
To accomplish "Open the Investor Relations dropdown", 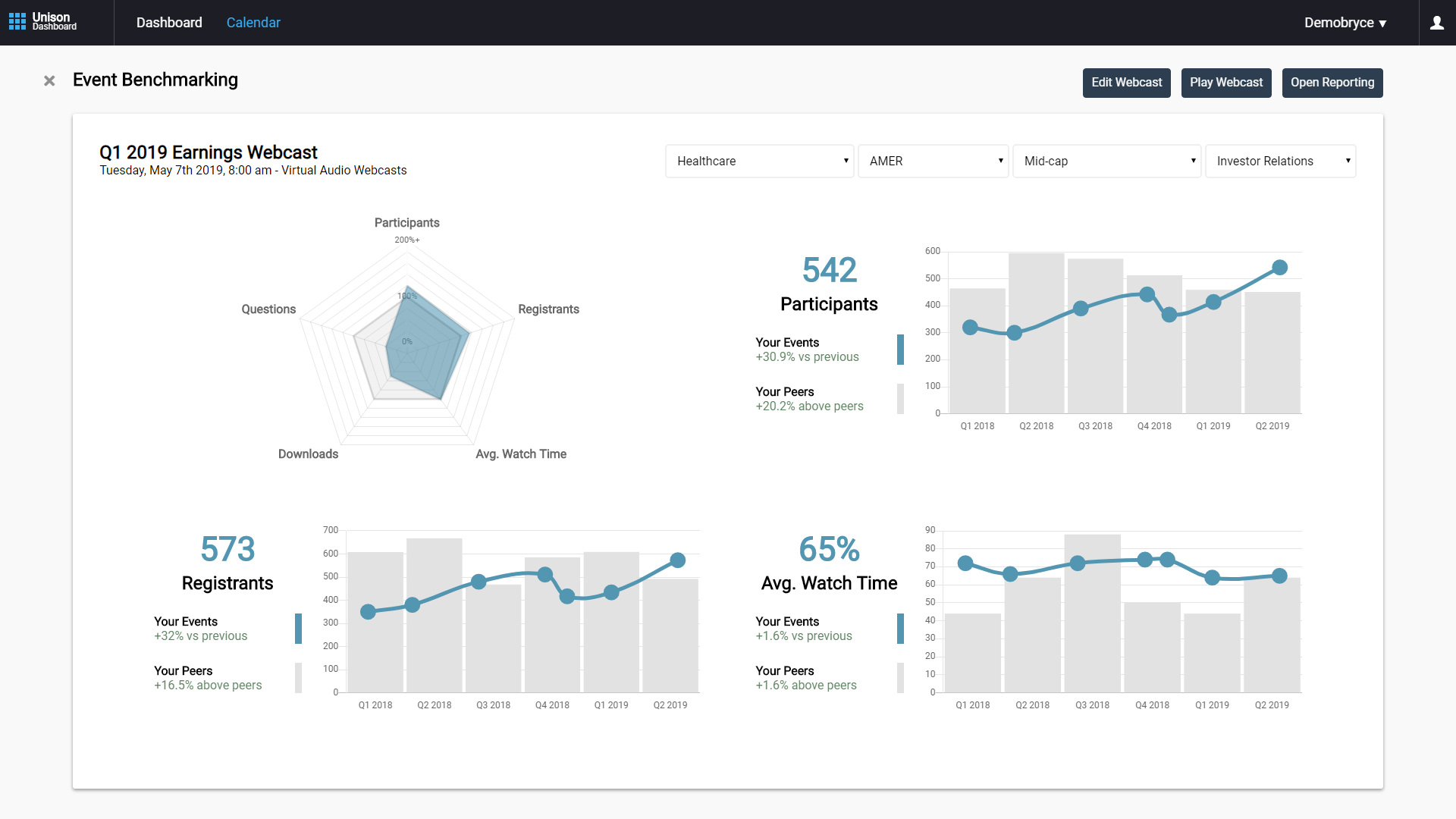I will click(1280, 162).
